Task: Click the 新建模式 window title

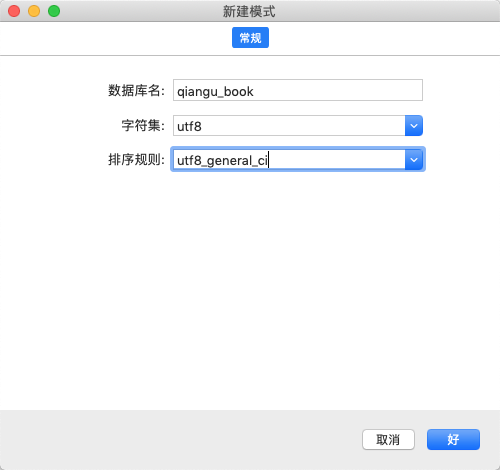Action: point(249,11)
